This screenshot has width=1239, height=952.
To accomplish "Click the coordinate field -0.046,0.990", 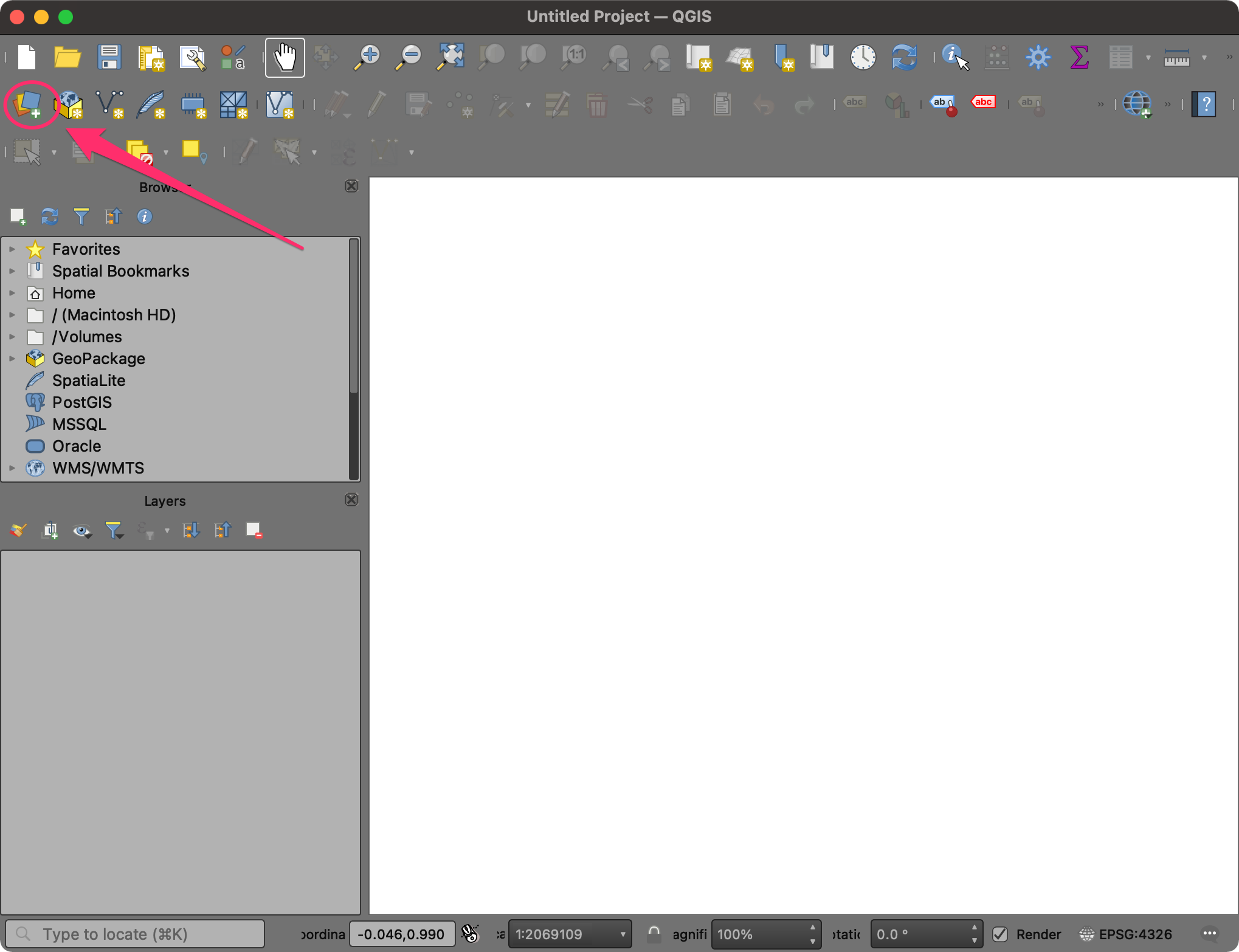I will [x=402, y=934].
